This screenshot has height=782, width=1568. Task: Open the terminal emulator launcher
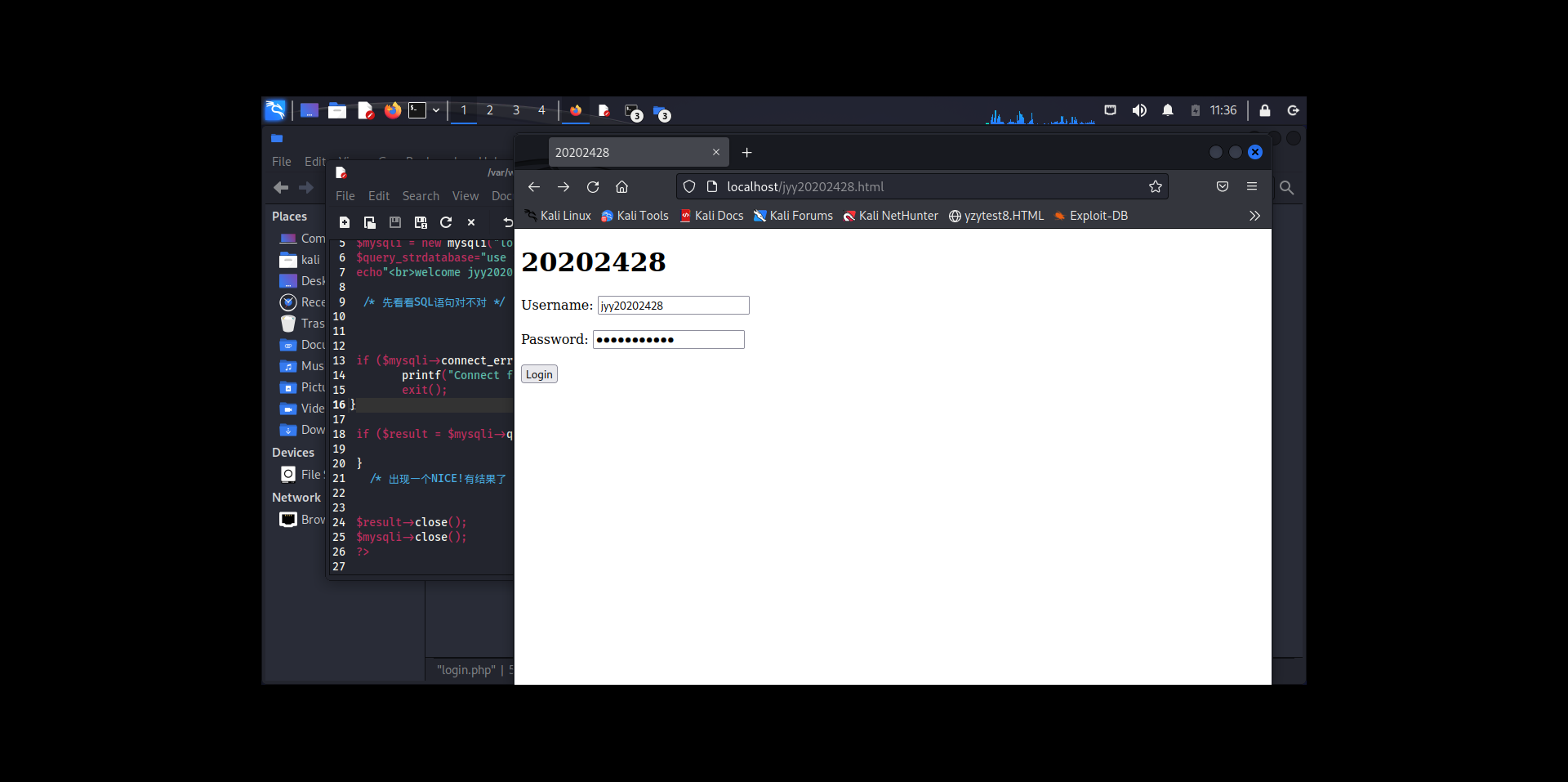[417, 110]
